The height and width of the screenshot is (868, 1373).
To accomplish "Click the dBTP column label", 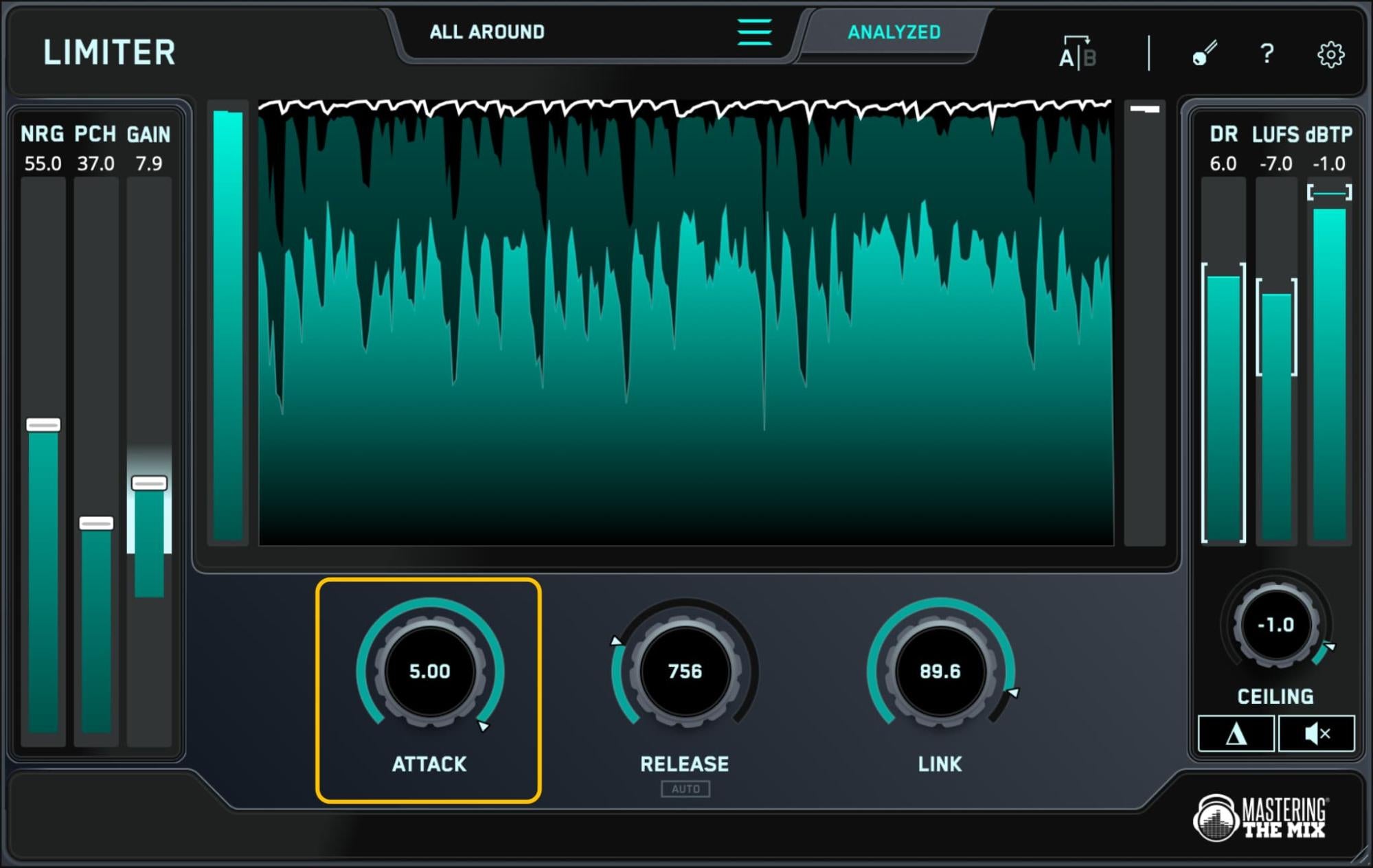I will click(x=1329, y=134).
